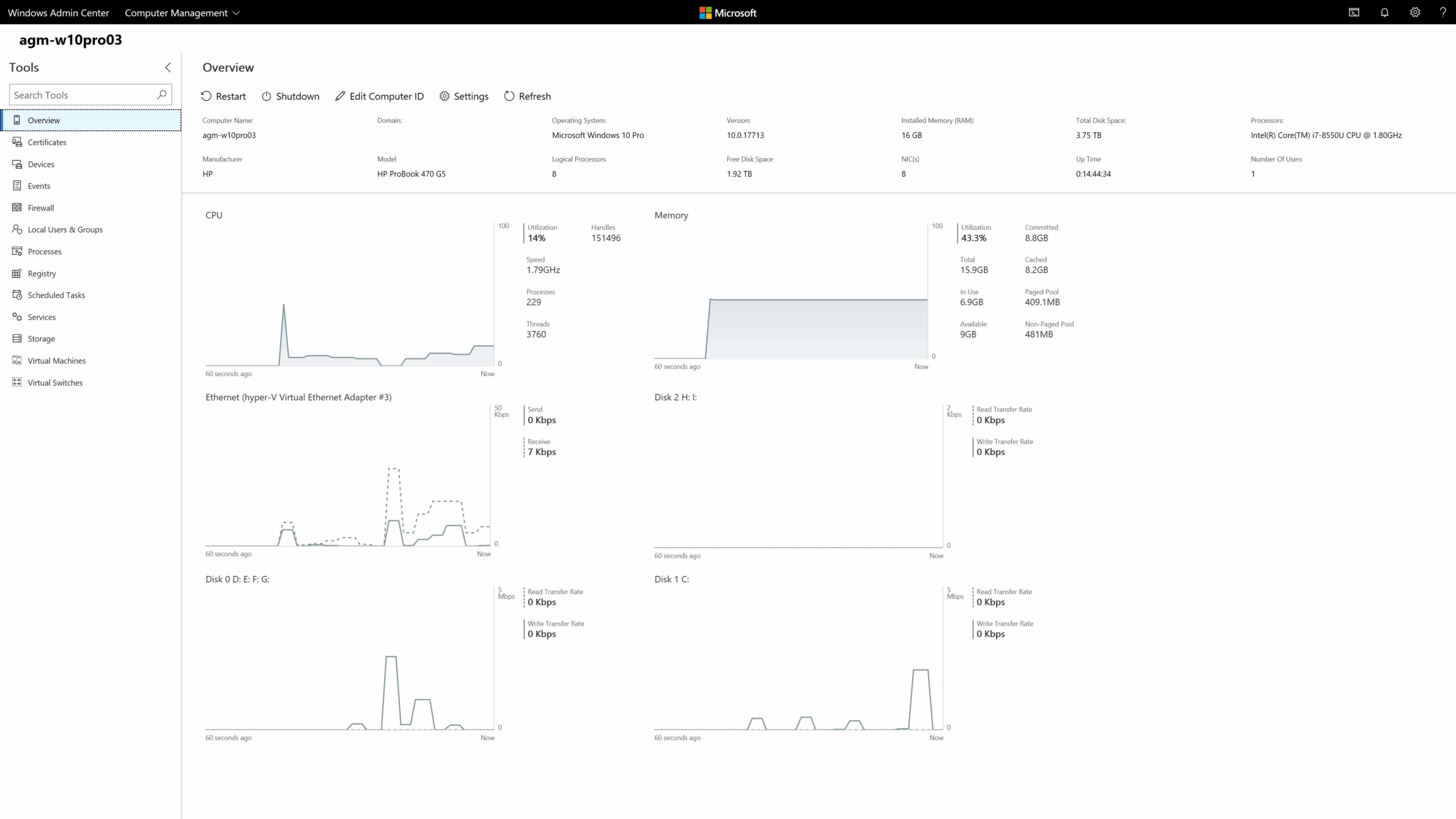Switch to the Events tool
The image size is (1456, 819).
(x=39, y=185)
